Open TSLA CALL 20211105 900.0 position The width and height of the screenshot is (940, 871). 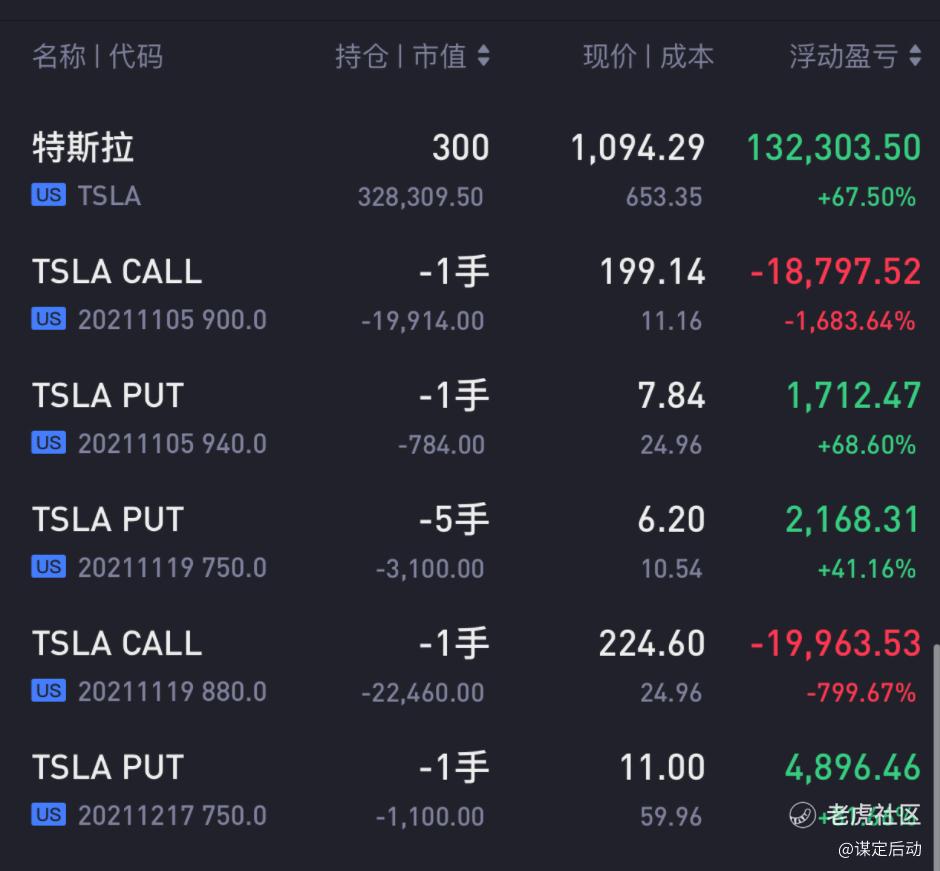[470, 294]
